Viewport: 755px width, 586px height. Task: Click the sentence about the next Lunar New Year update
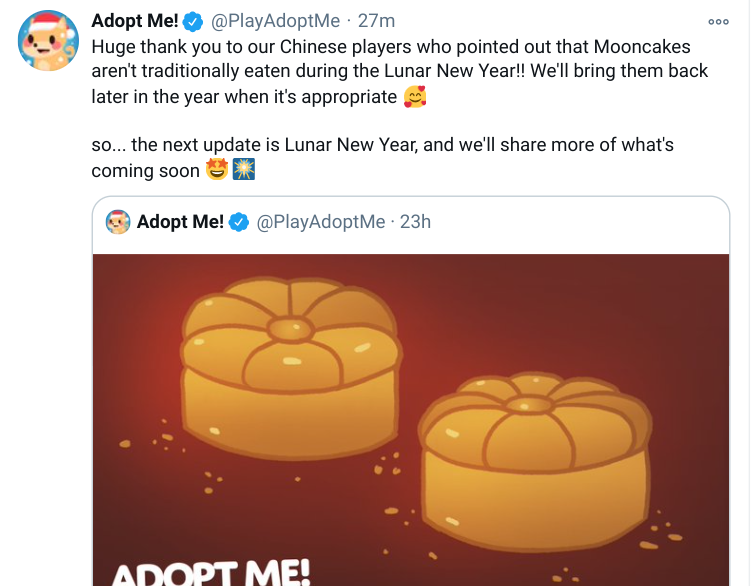click(382, 146)
